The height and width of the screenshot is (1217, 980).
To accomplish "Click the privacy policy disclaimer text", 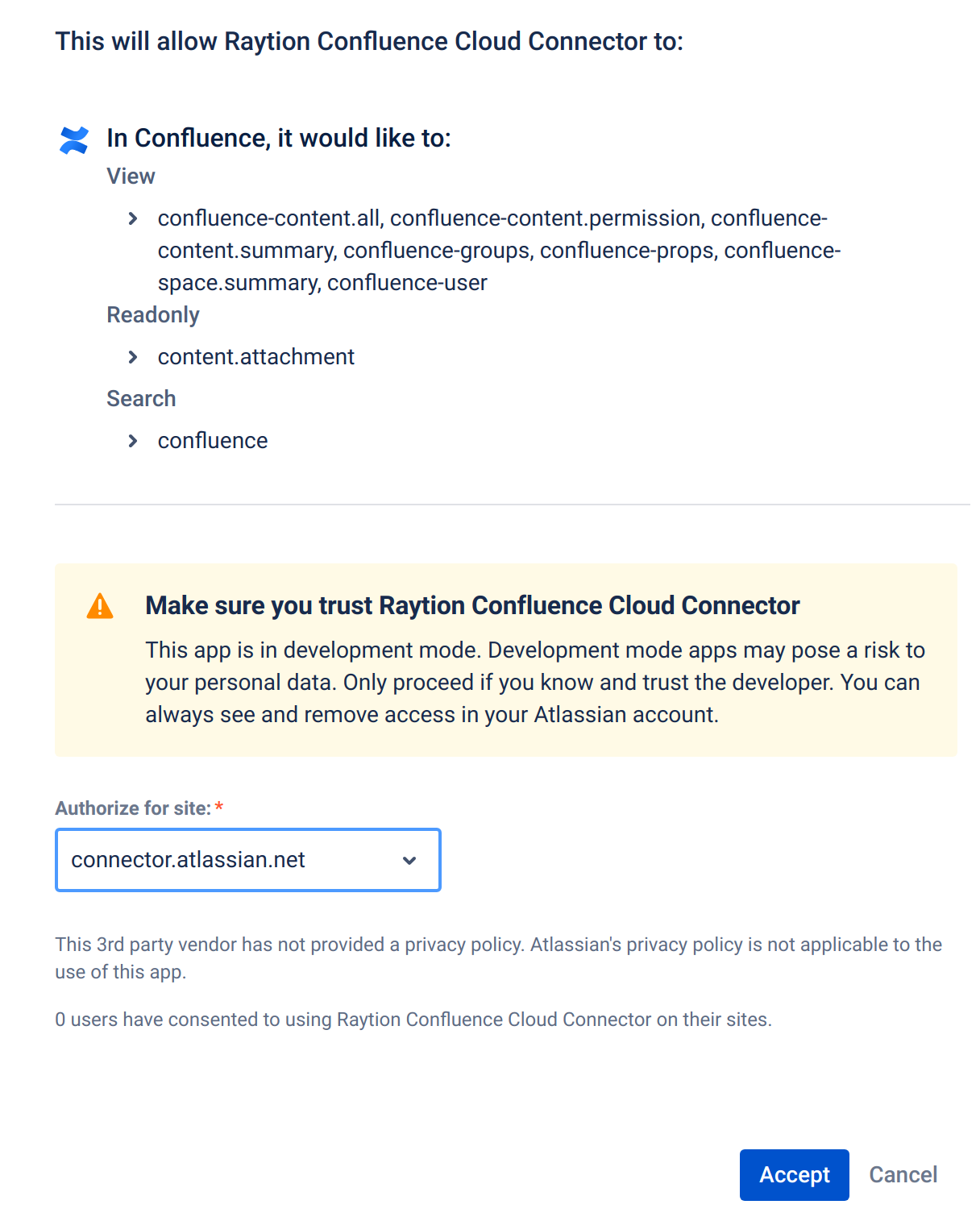I will [498, 957].
